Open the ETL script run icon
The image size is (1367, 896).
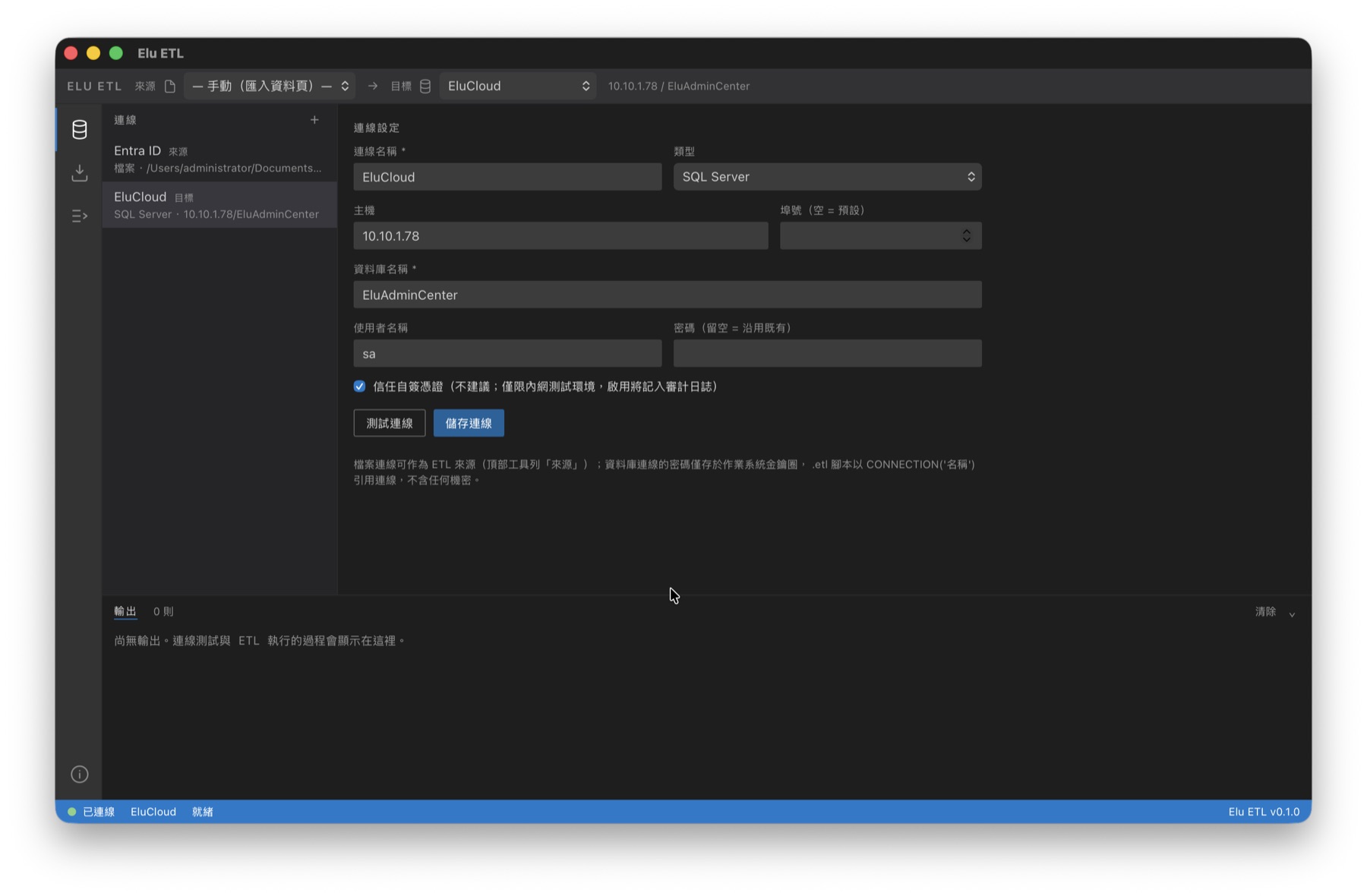coord(80,216)
